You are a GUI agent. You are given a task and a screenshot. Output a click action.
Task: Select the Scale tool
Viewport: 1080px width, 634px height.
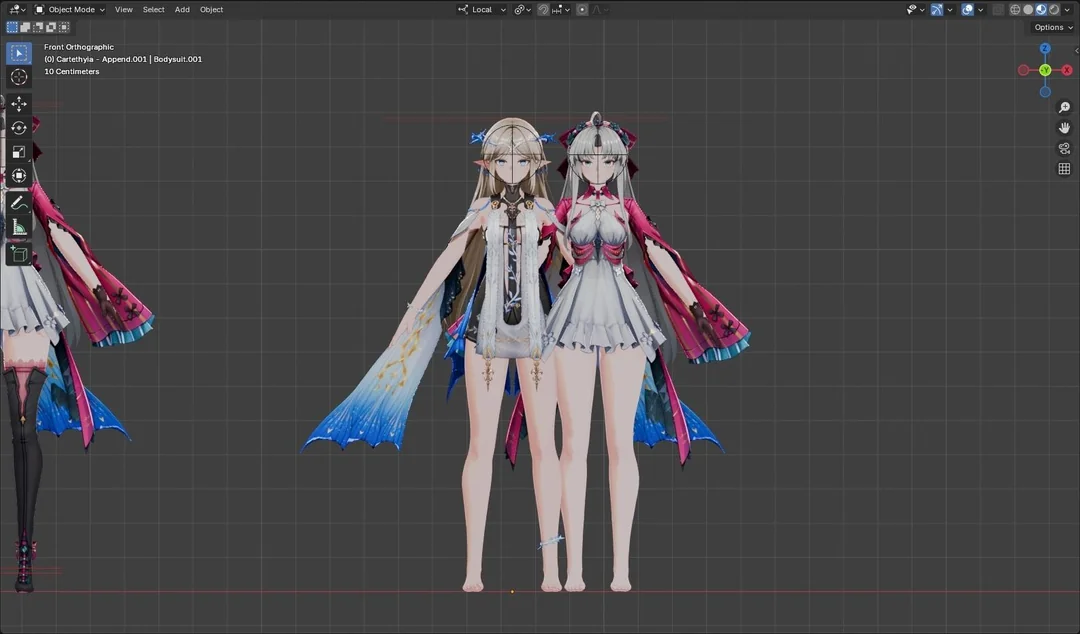19,152
